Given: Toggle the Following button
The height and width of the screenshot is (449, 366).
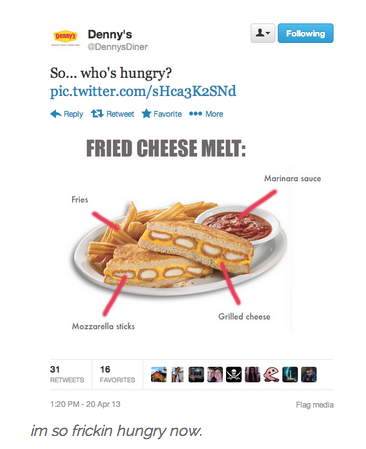Looking at the screenshot, I should (305, 33).
